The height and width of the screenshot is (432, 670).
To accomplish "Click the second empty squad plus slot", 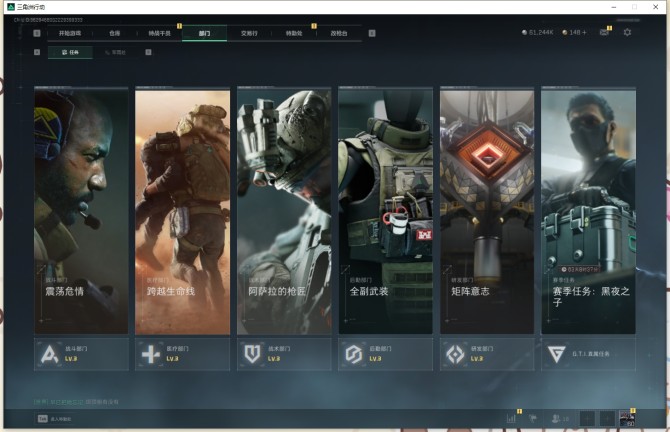I will [x=607, y=419].
